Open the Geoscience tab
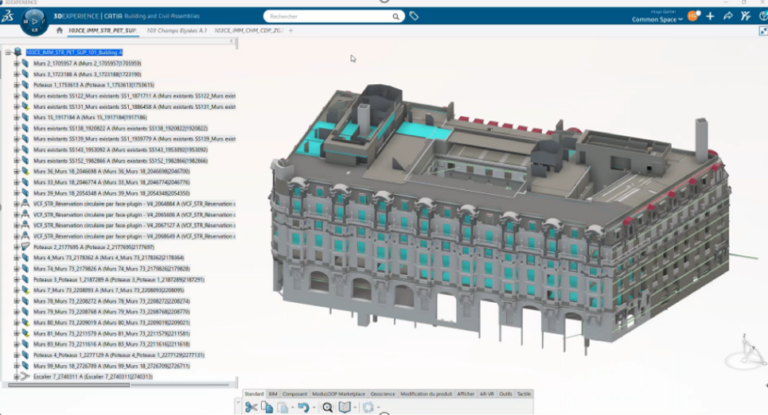The image size is (768, 415). 383,394
